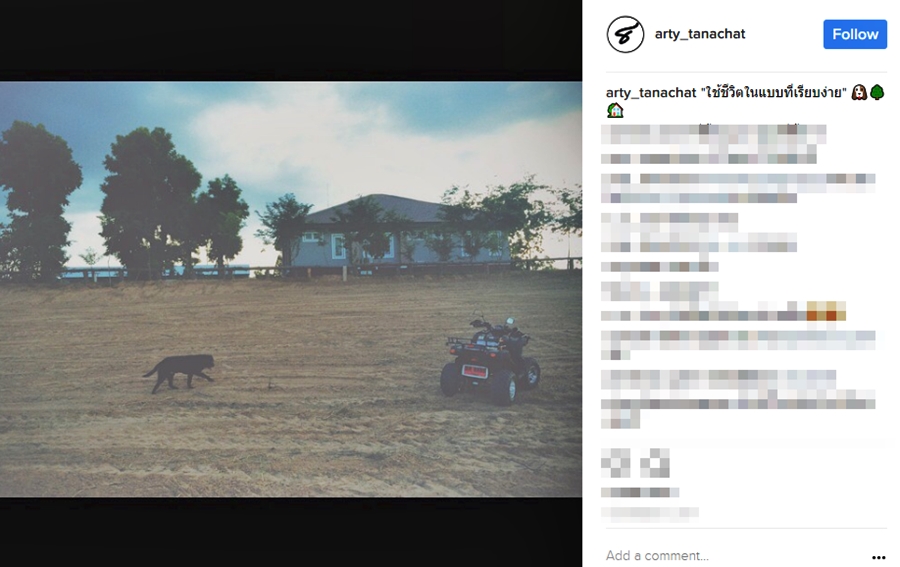Click the black dog in the photo
This screenshot has width=900, height=567.
pyautogui.click(x=180, y=372)
